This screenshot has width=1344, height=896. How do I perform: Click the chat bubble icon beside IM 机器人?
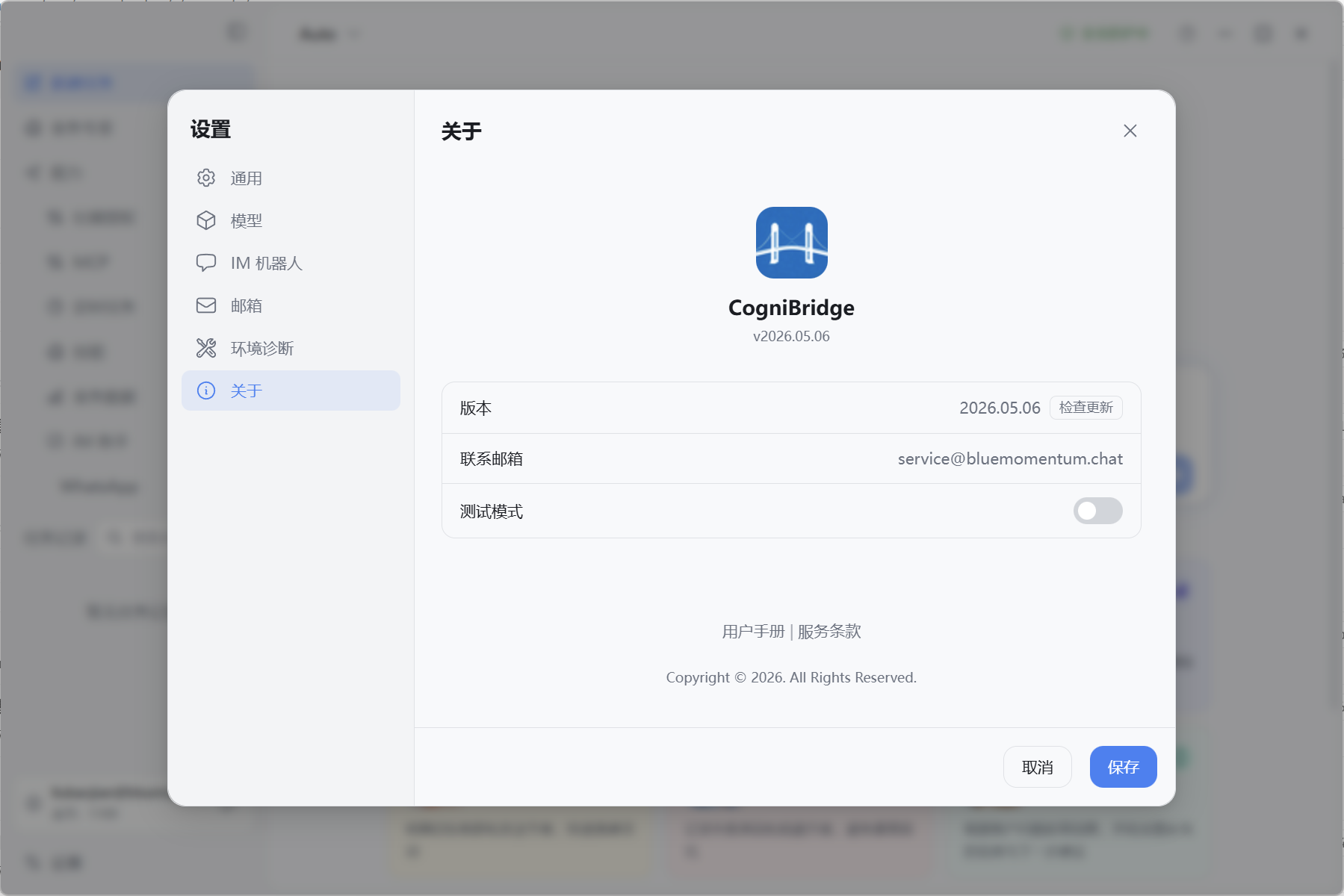(x=206, y=263)
